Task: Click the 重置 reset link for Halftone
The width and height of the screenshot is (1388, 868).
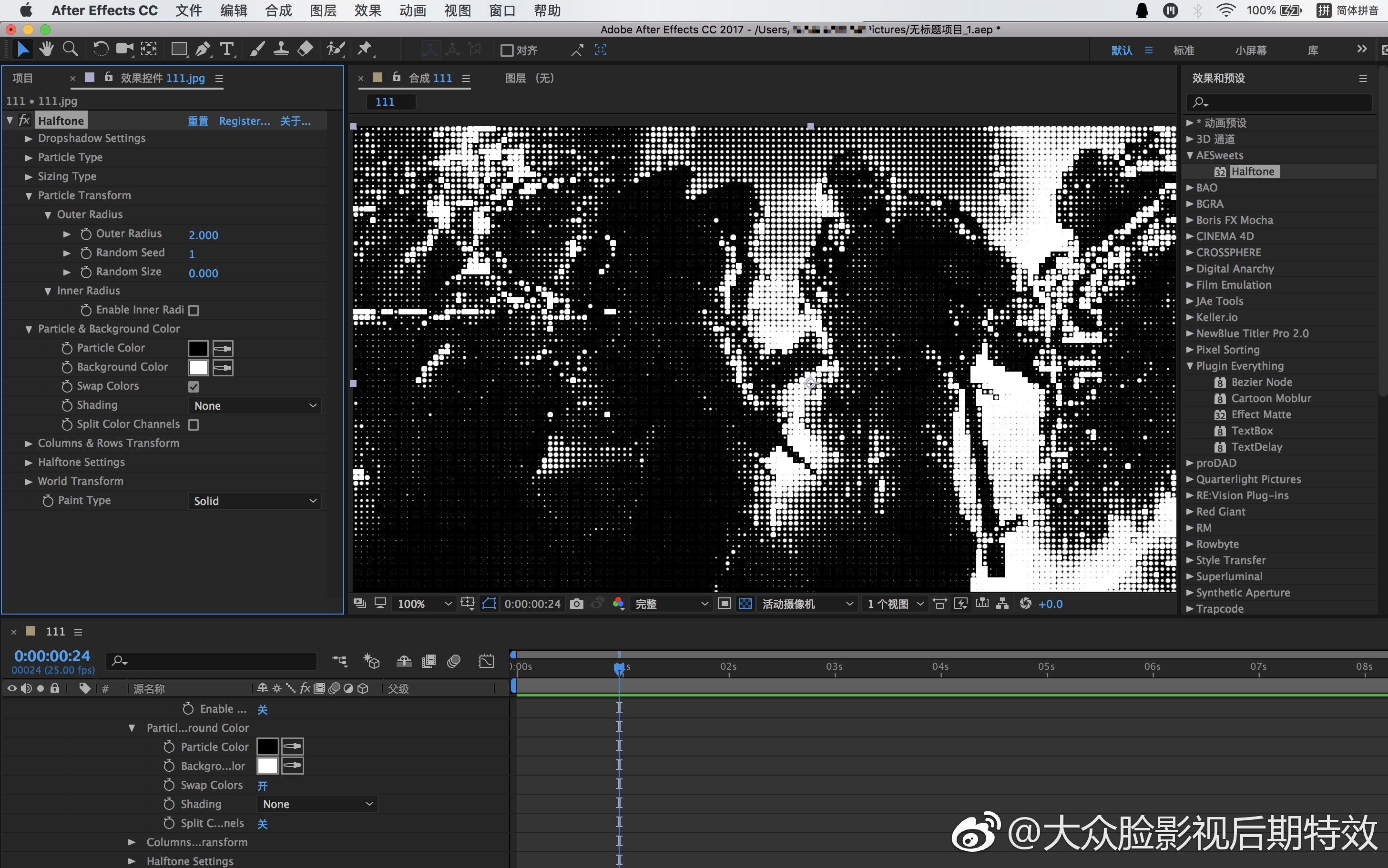Action: point(197,121)
